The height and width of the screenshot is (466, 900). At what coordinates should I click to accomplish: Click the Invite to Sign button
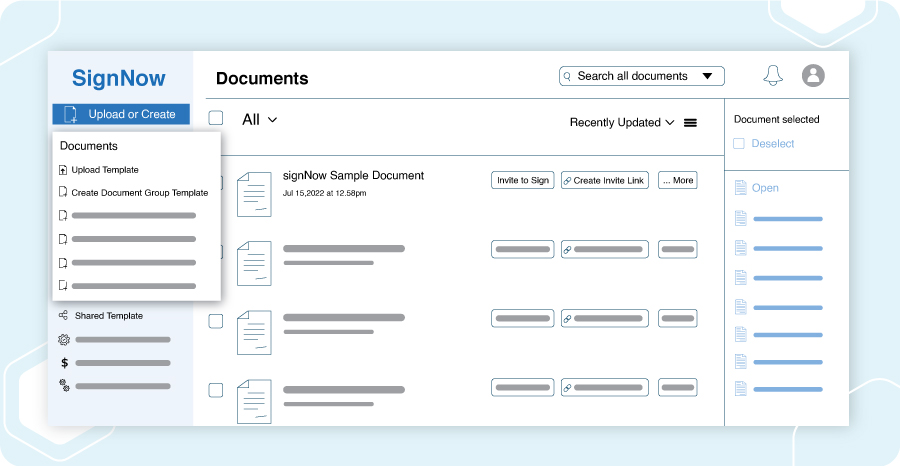point(523,180)
